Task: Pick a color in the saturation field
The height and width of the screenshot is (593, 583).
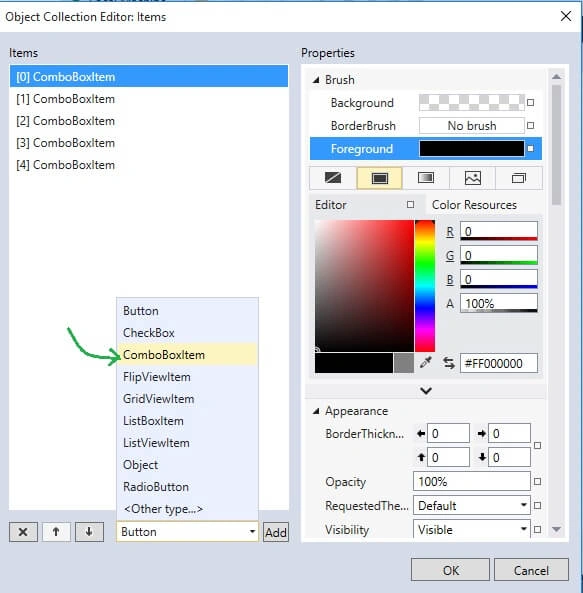Action: 364,286
